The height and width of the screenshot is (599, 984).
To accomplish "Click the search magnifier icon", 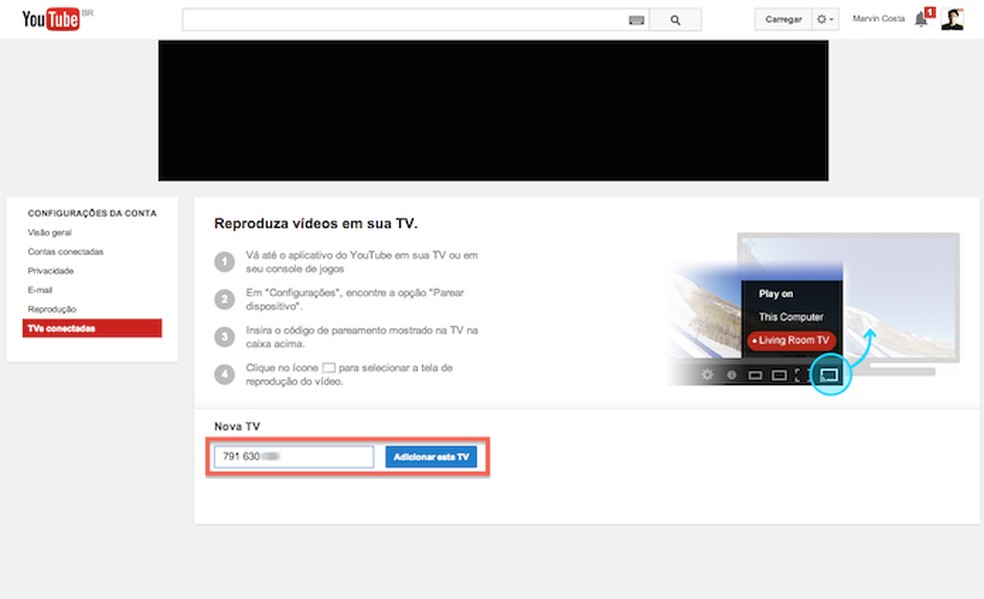I will point(677,18).
